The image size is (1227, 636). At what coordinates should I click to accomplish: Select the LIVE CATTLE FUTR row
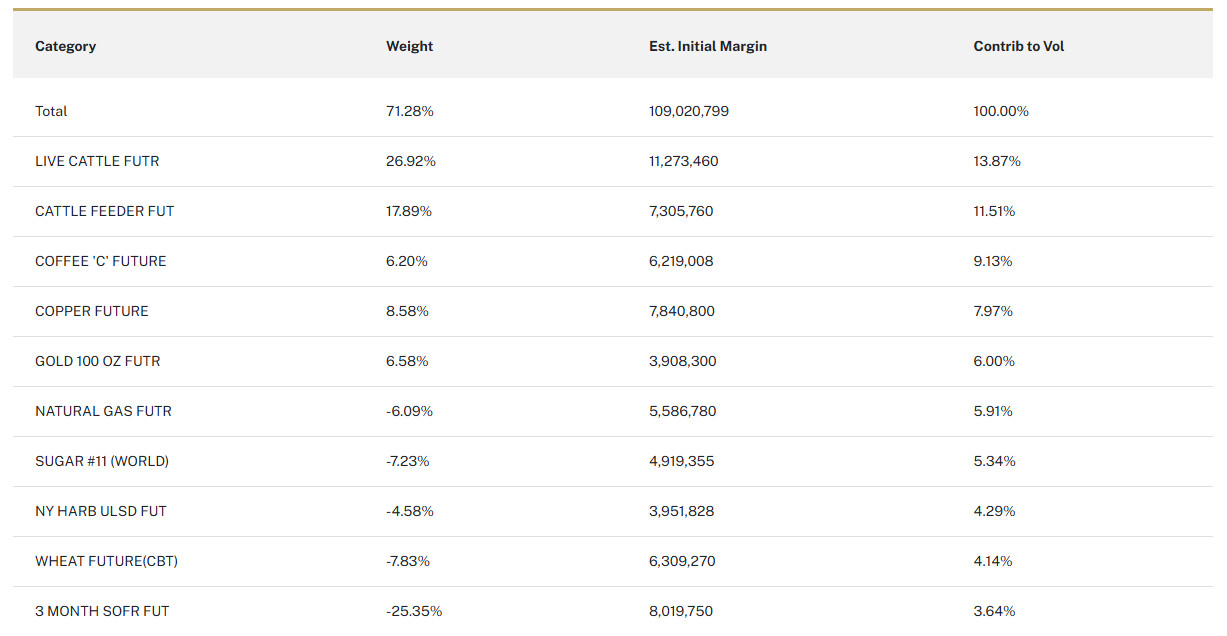click(97, 161)
